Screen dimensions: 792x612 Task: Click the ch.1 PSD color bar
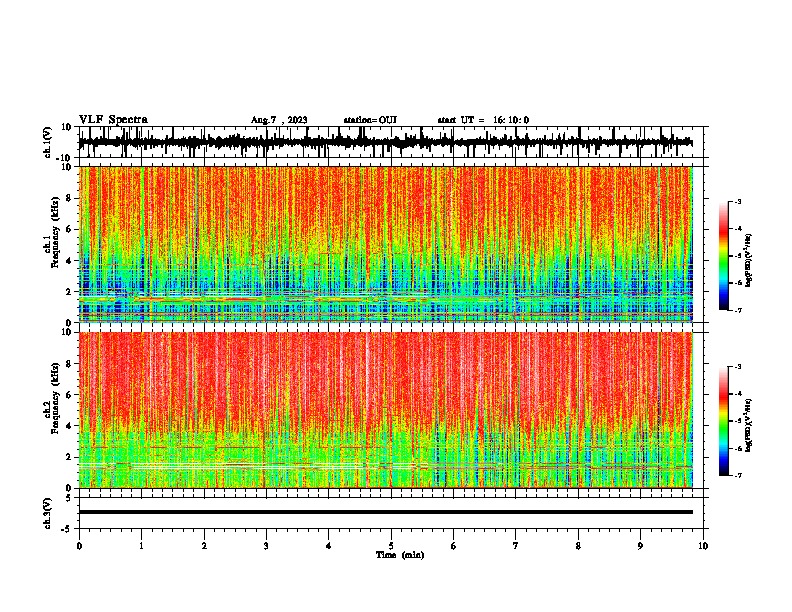click(724, 256)
